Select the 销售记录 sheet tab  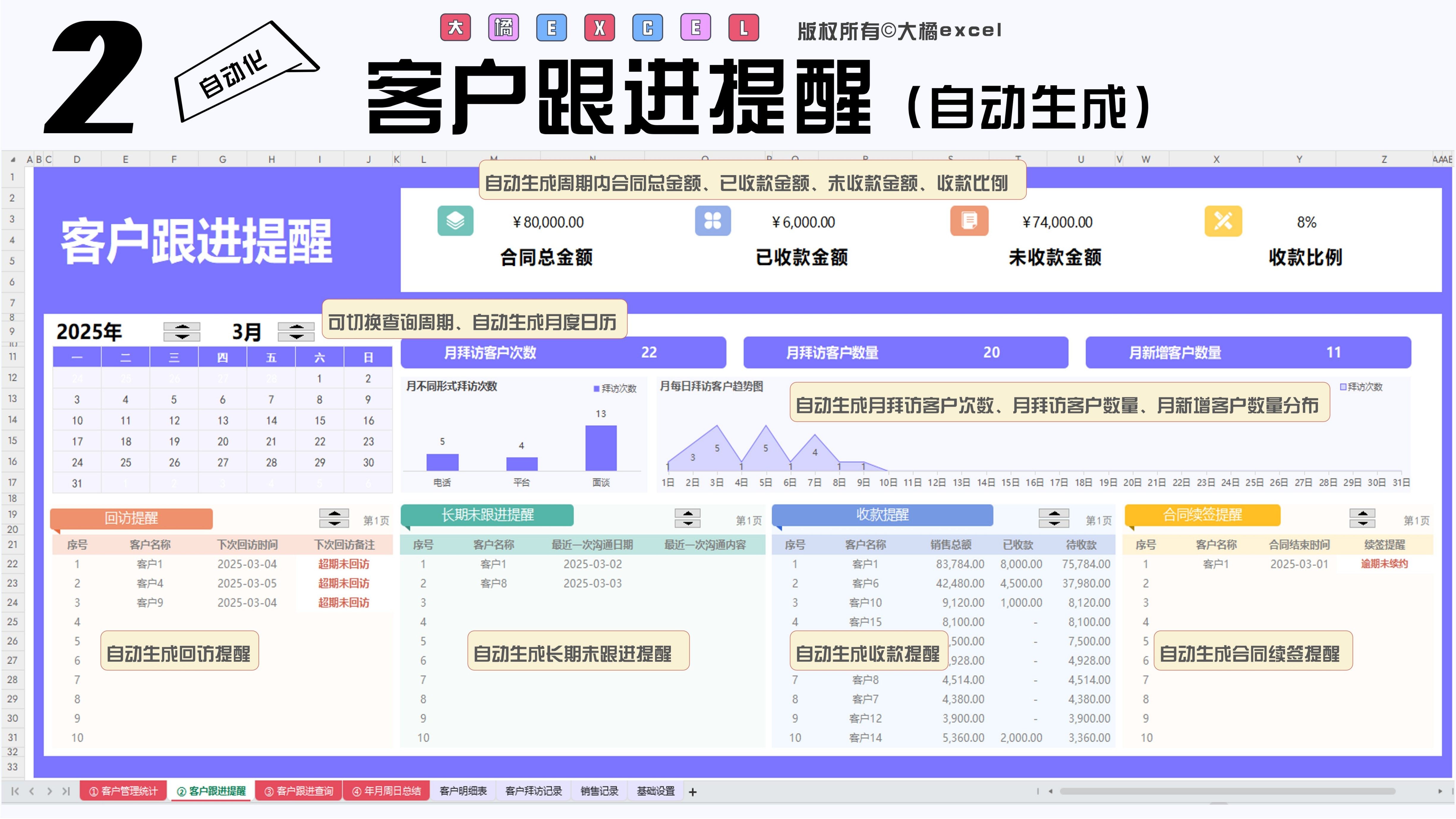click(x=599, y=791)
